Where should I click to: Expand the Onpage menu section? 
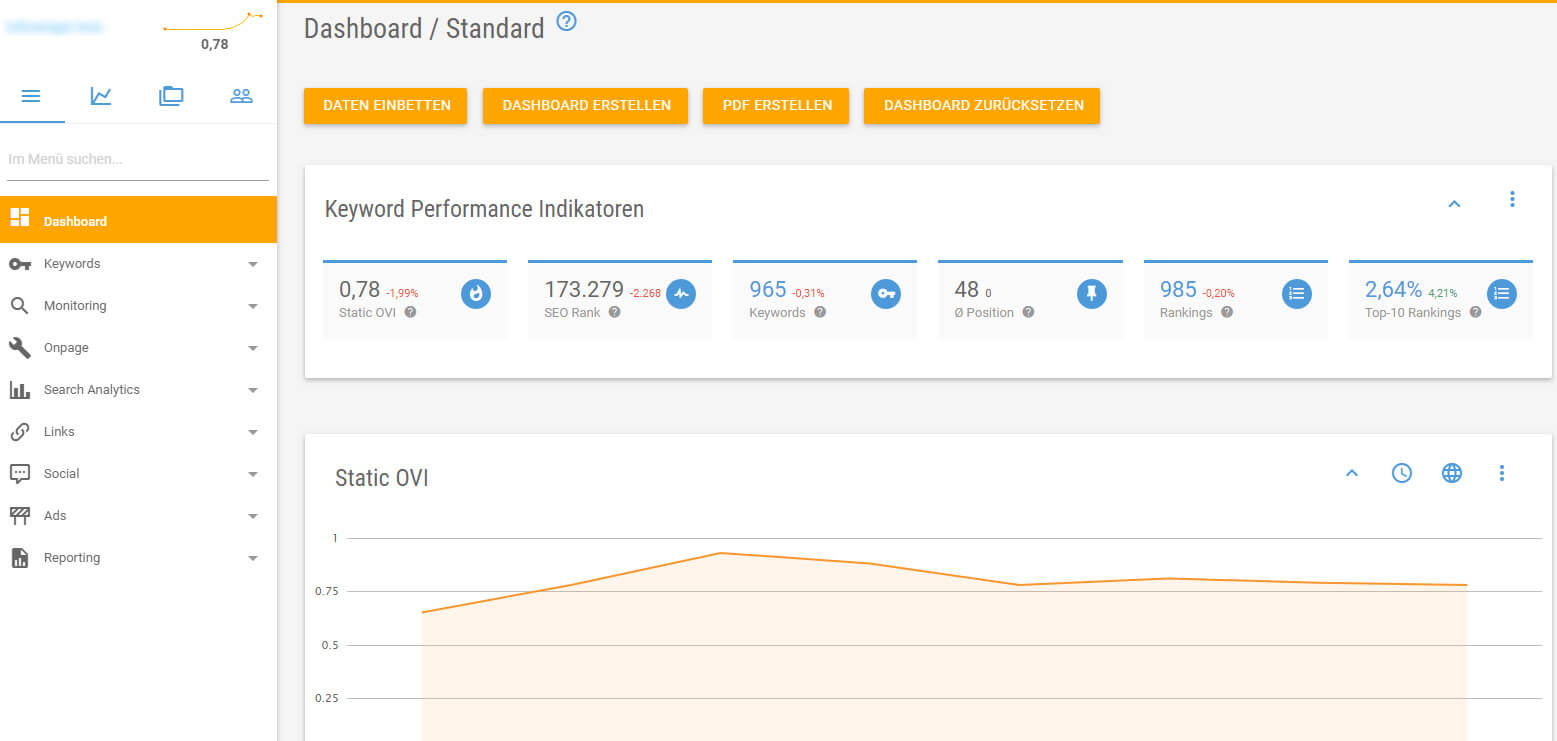253,348
